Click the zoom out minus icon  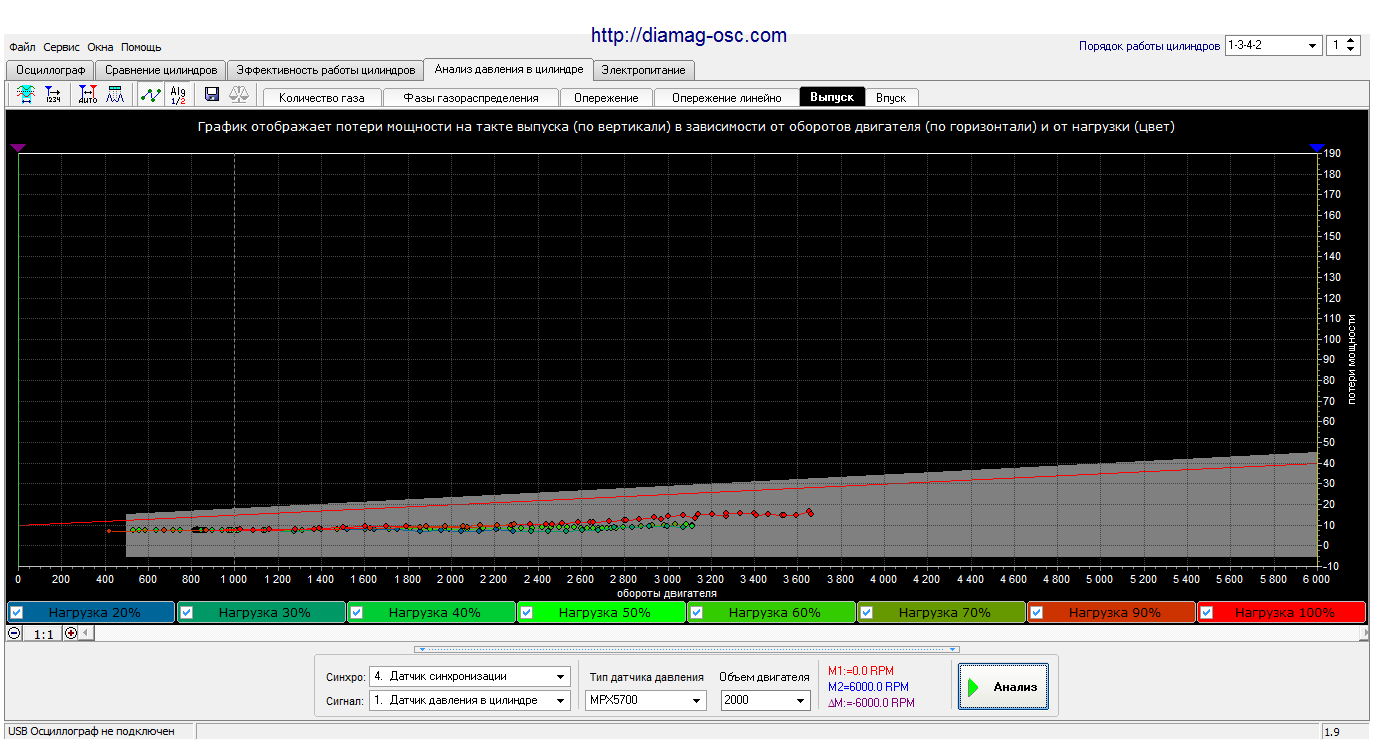click(14, 633)
